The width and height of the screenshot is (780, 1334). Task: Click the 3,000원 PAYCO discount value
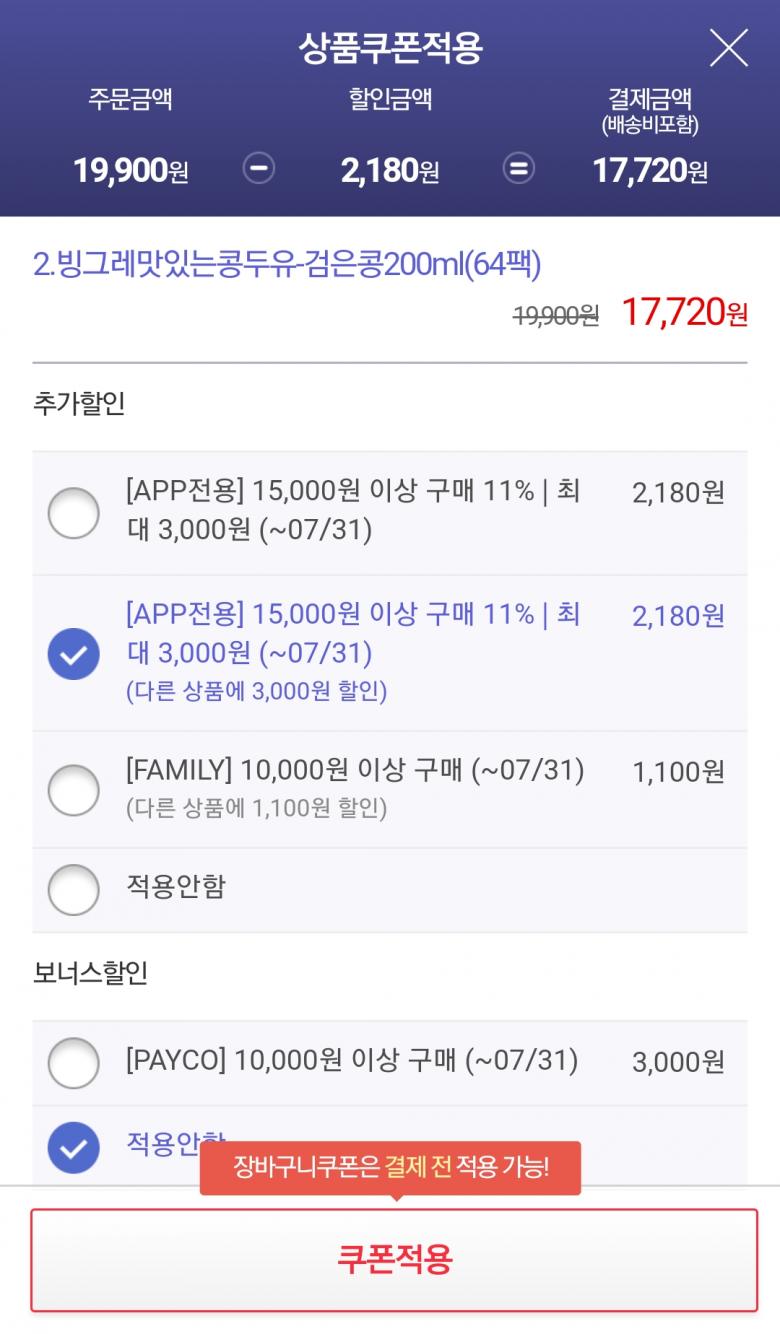coord(678,1062)
